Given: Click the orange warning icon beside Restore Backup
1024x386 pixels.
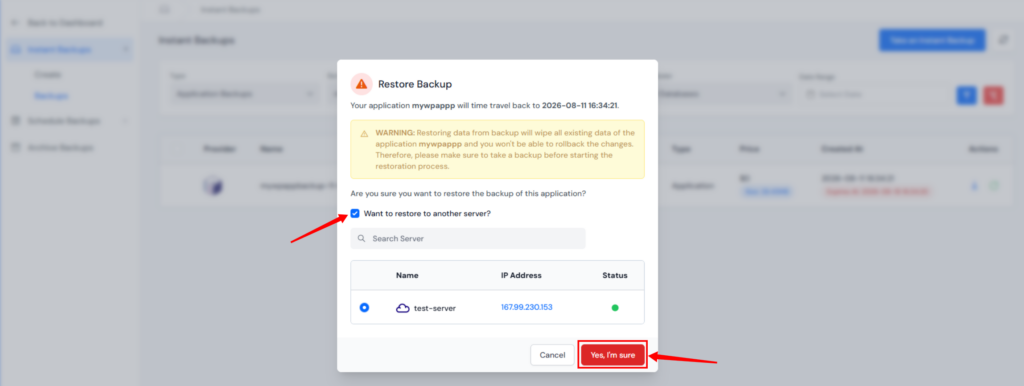Looking at the screenshot, I should point(361,84).
